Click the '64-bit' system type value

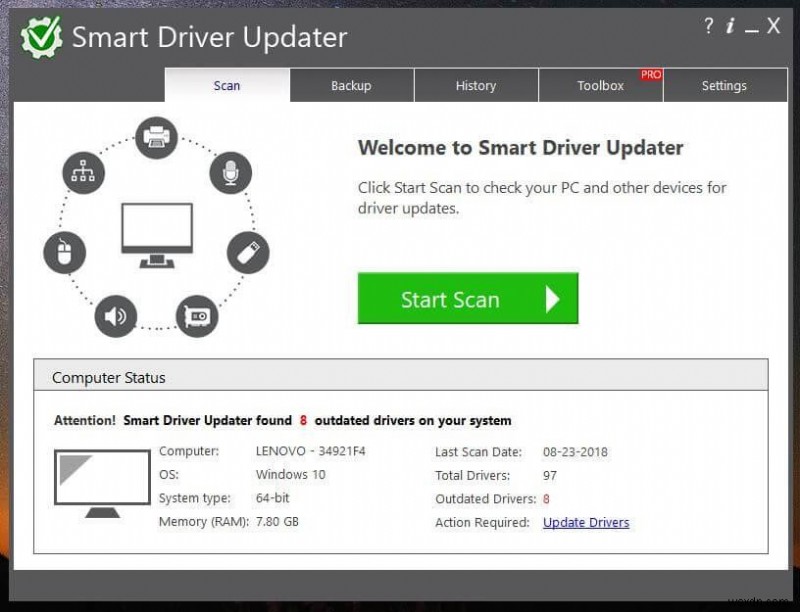272,498
